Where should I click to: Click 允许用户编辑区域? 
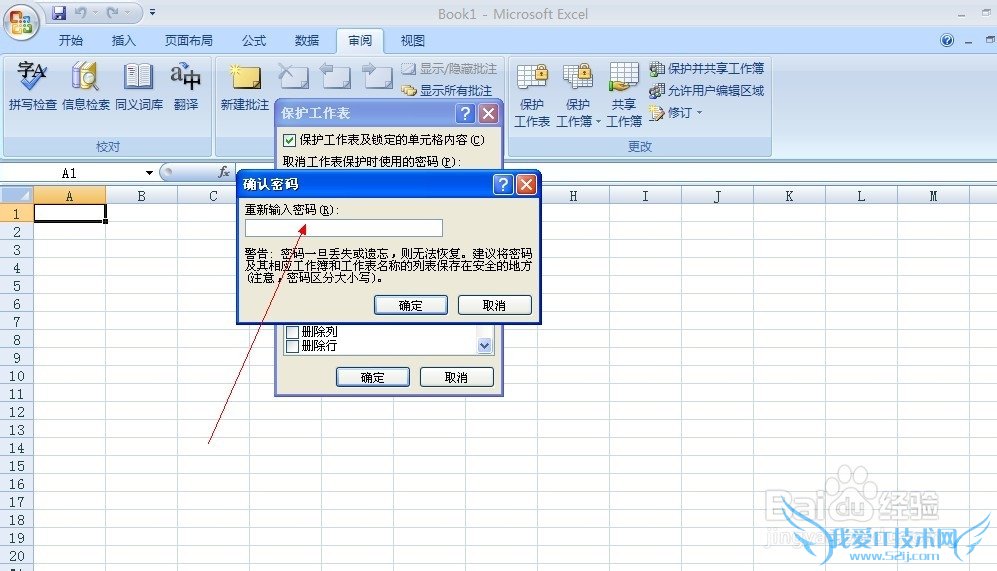(707, 90)
